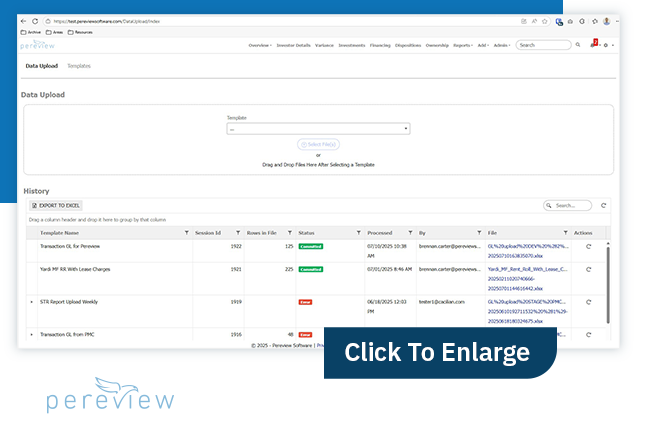647x435 pixels.
Task: Filter the File column
Action: pos(565,233)
